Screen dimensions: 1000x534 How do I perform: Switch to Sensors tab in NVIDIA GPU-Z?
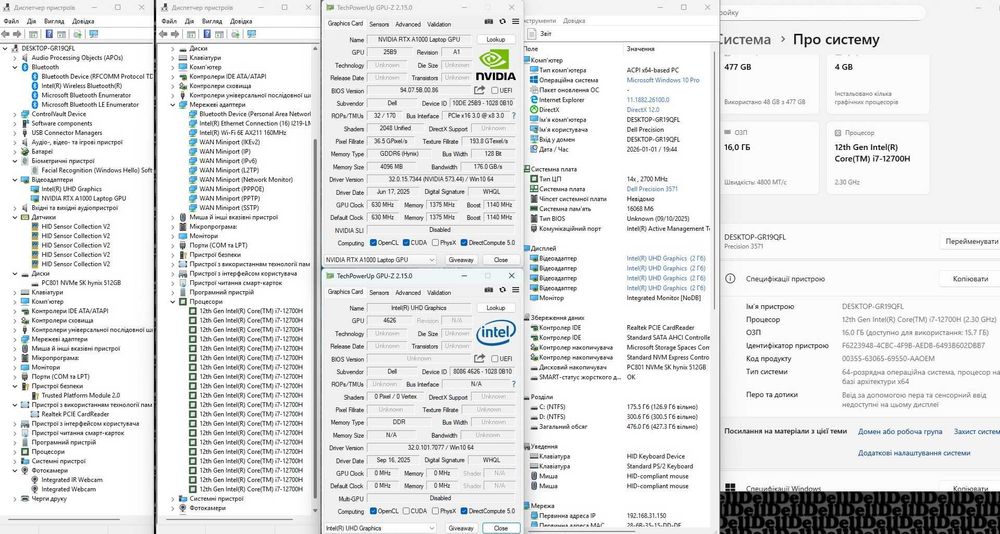(x=379, y=24)
